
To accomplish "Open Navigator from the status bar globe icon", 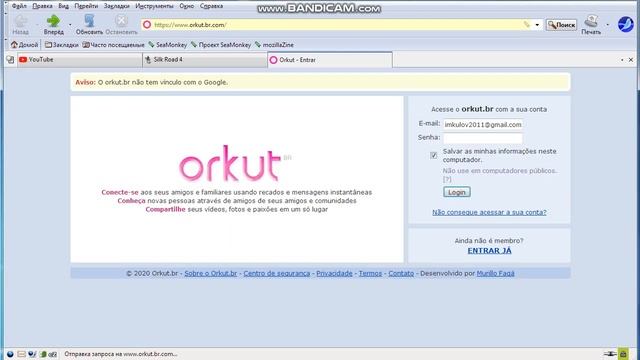I will (x=10, y=354).
